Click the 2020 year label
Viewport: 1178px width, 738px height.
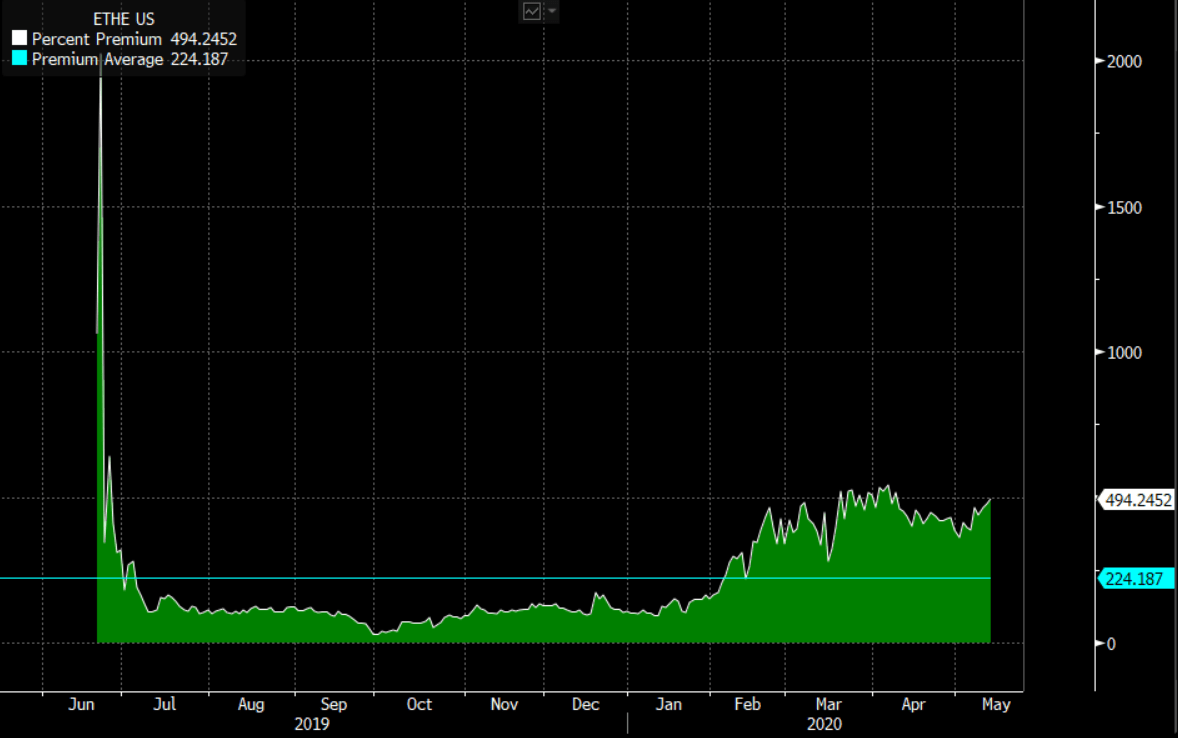(825, 724)
